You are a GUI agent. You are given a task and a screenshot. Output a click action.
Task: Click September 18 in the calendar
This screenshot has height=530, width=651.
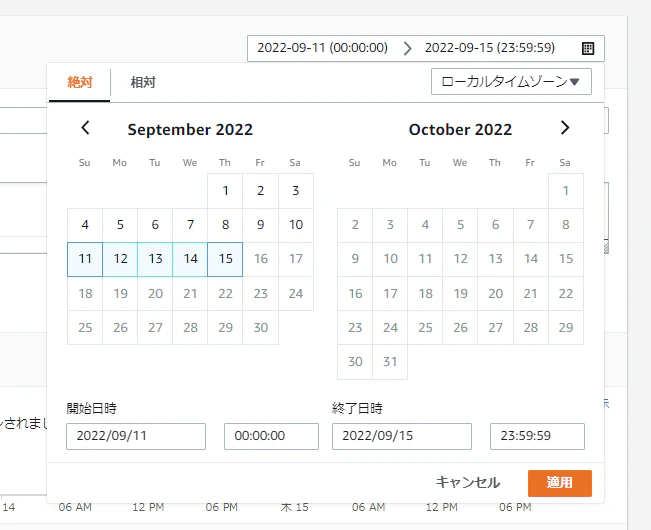click(x=85, y=294)
